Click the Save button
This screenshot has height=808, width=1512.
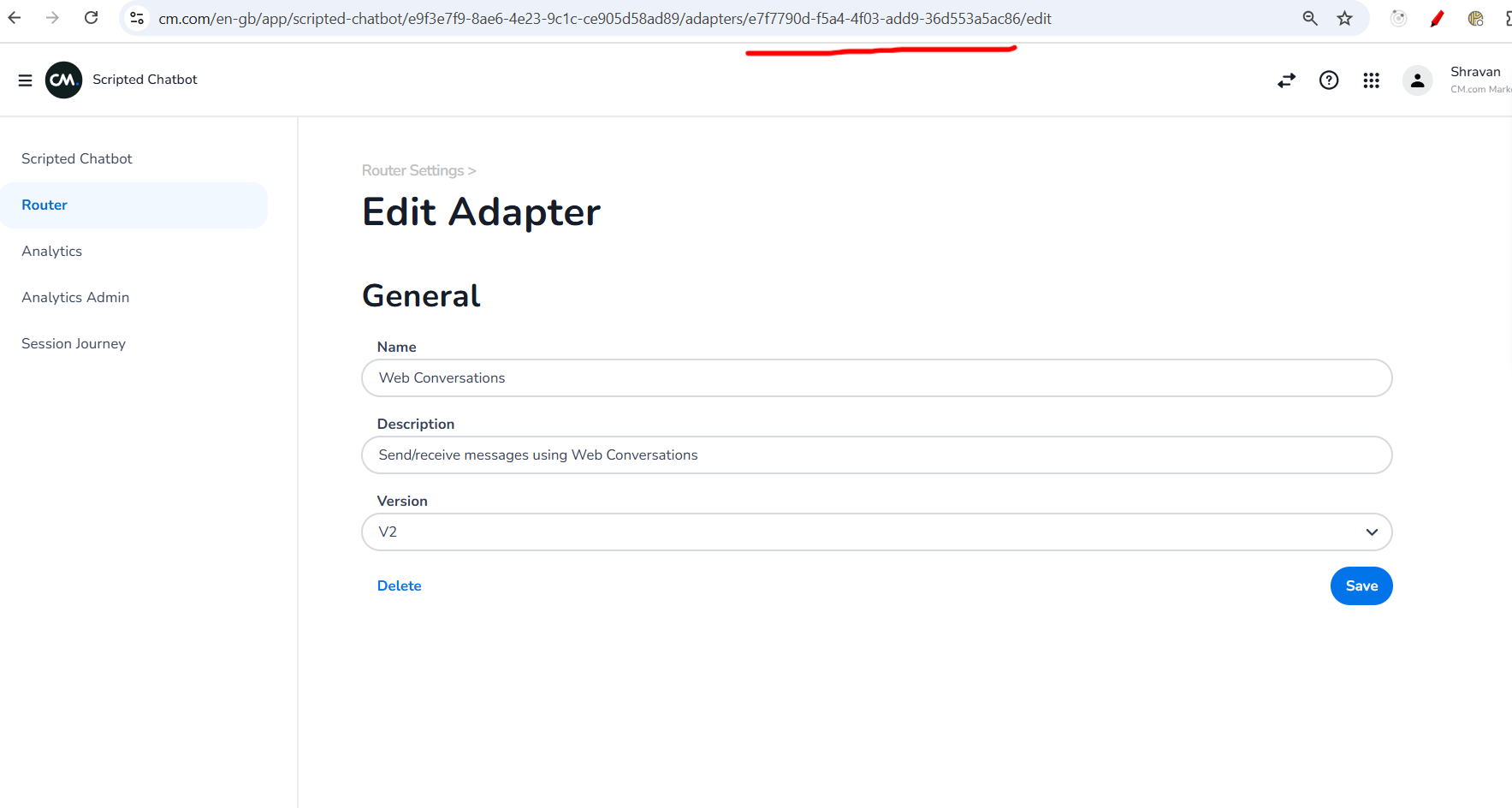pos(1361,586)
